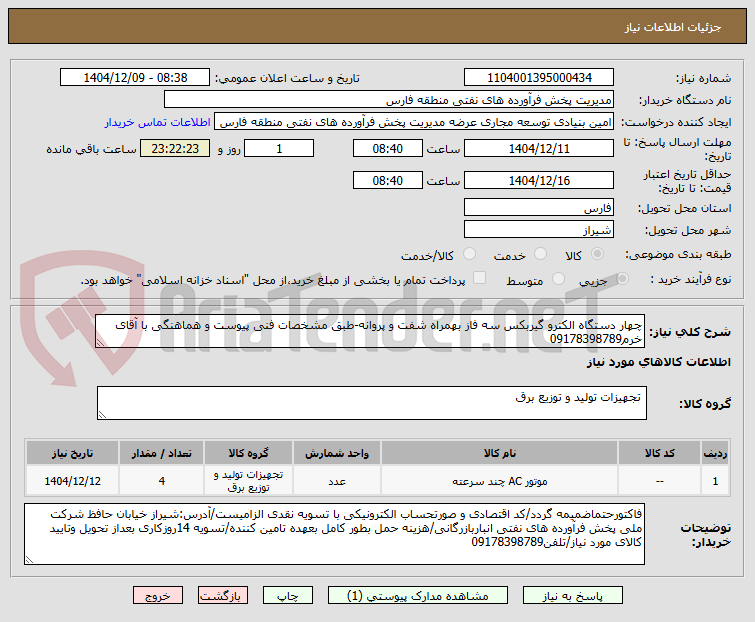Click the ردیف column header
Viewport: 755px width, 622px height.
coord(715,453)
